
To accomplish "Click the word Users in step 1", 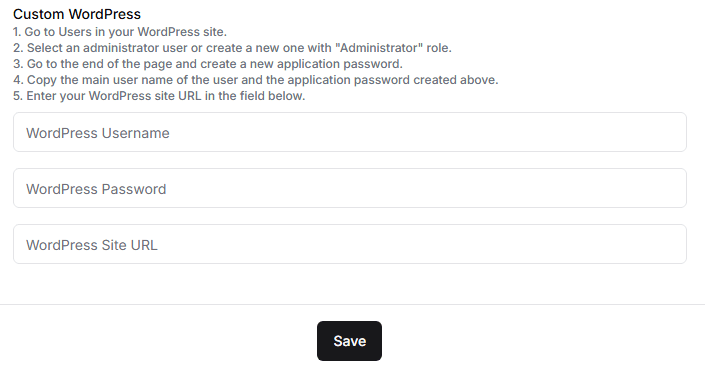I will pos(72,32).
